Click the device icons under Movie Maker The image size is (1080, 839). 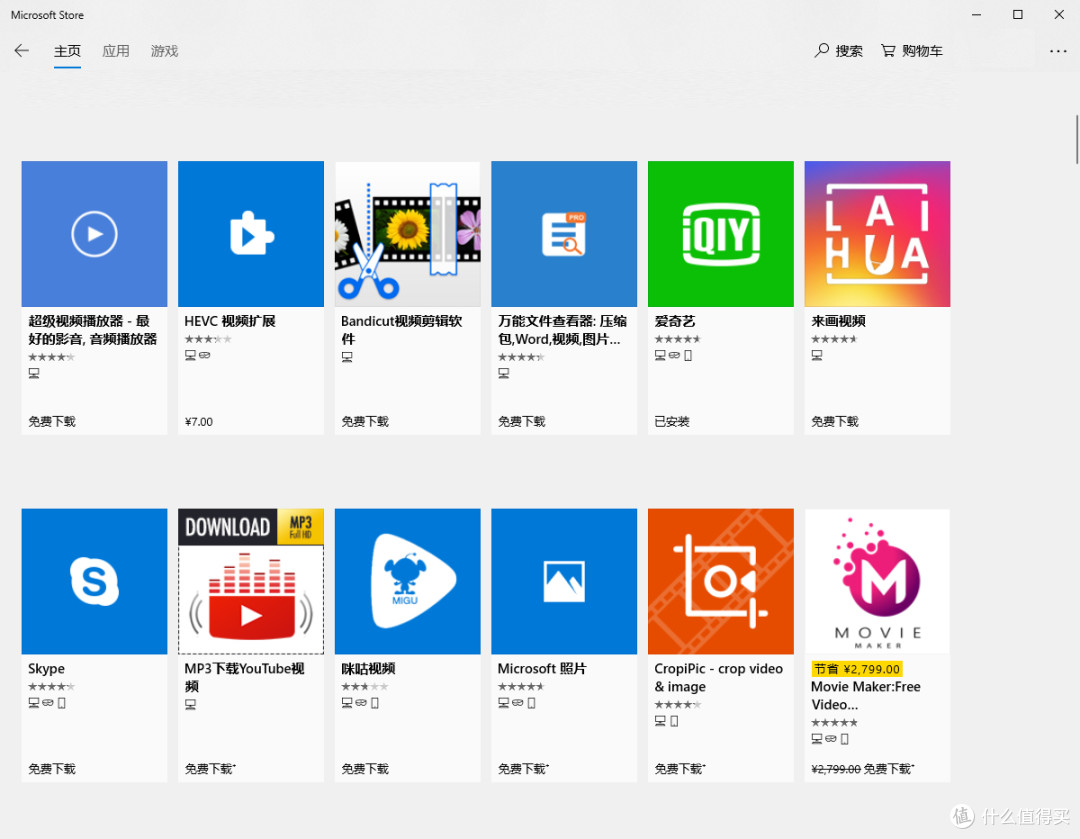pos(830,739)
